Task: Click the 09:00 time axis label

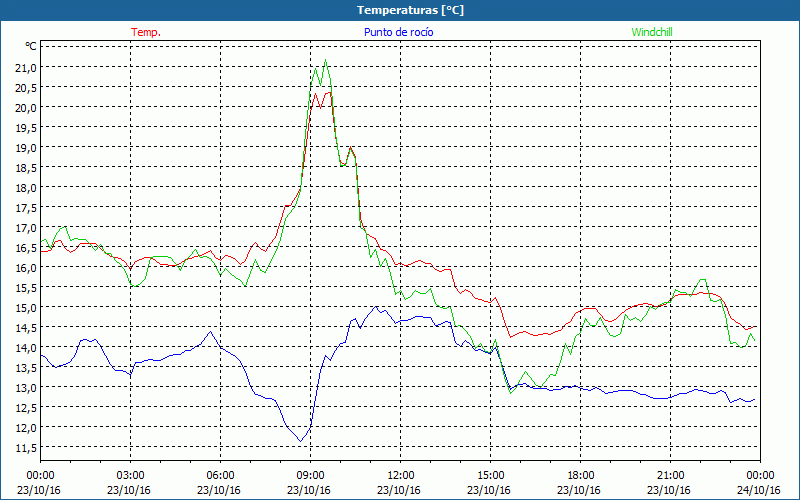Action: point(310,476)
